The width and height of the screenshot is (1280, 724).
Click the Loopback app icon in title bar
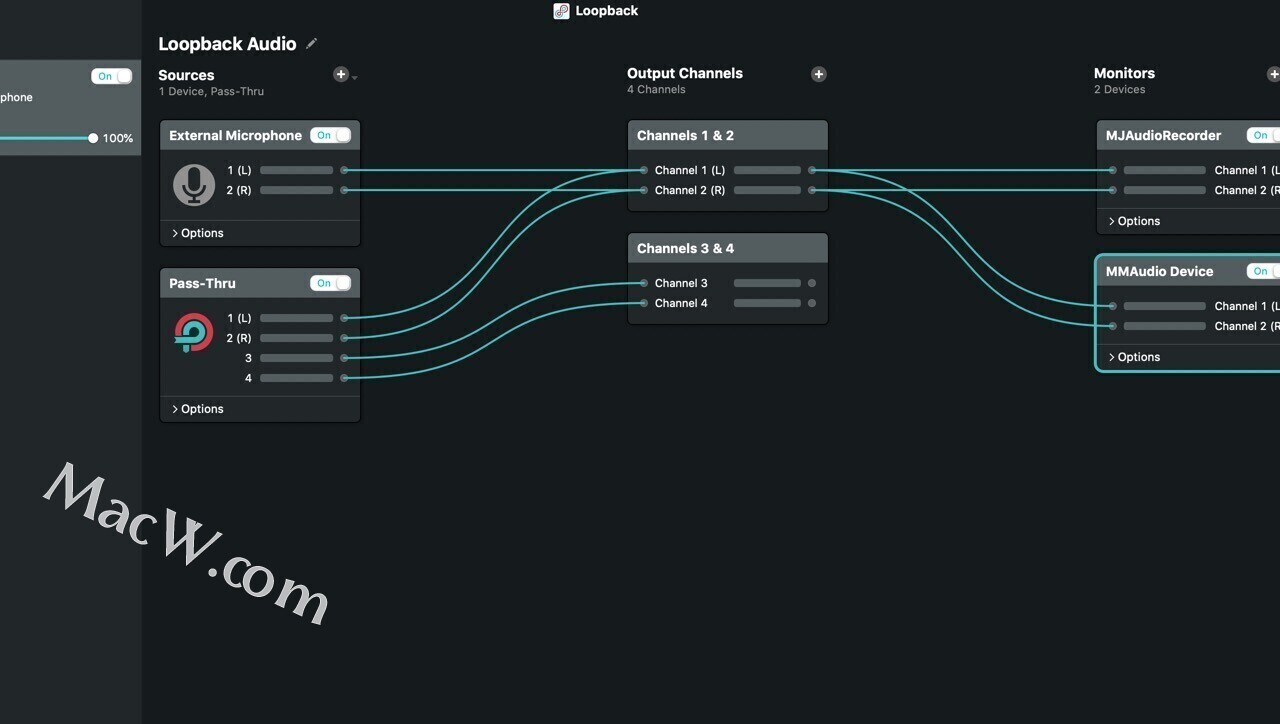[x=561, y=11]
